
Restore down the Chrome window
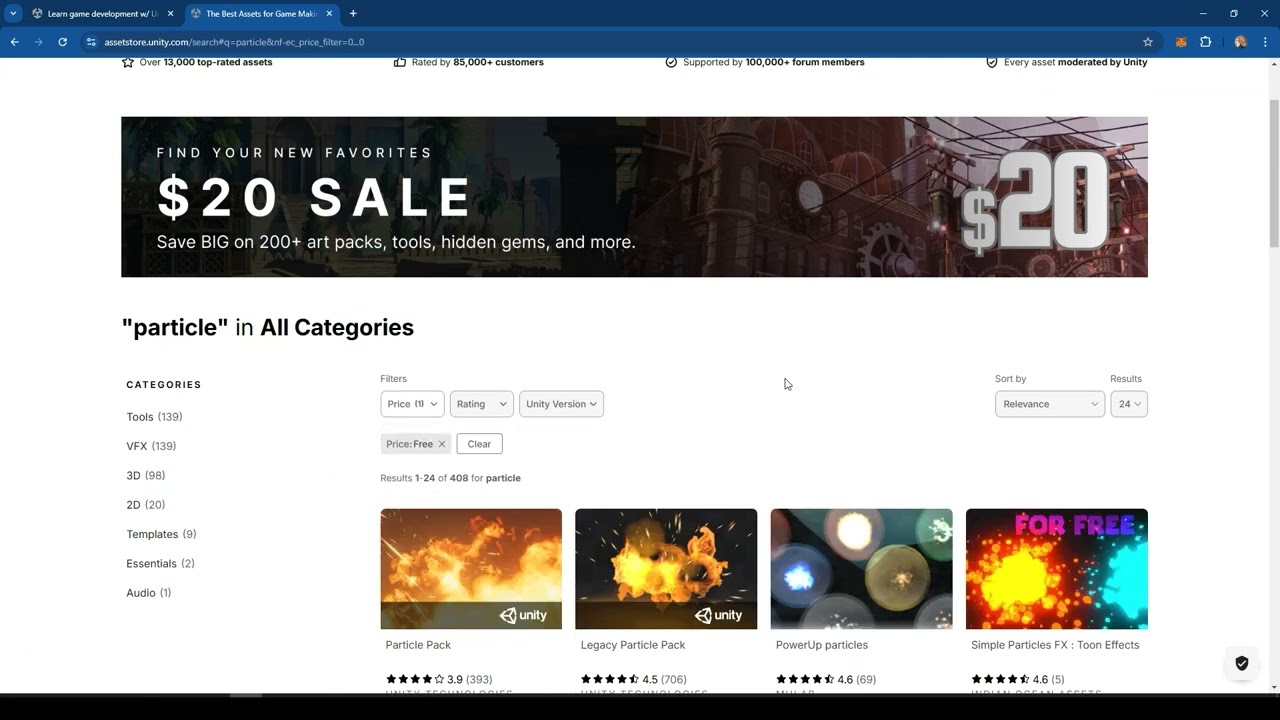click(x=1234, y=14)
